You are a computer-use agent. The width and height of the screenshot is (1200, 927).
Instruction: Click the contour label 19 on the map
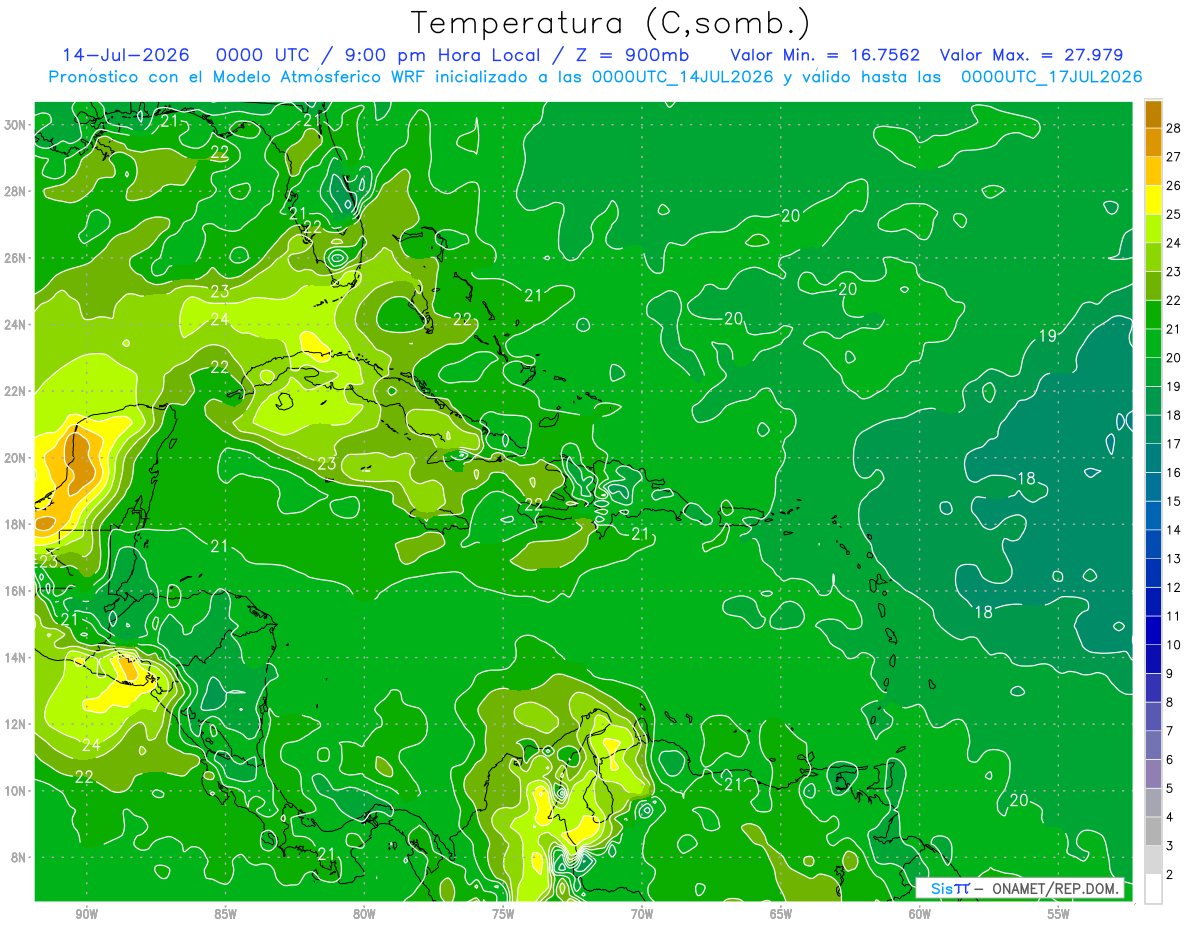[1047, 336]
